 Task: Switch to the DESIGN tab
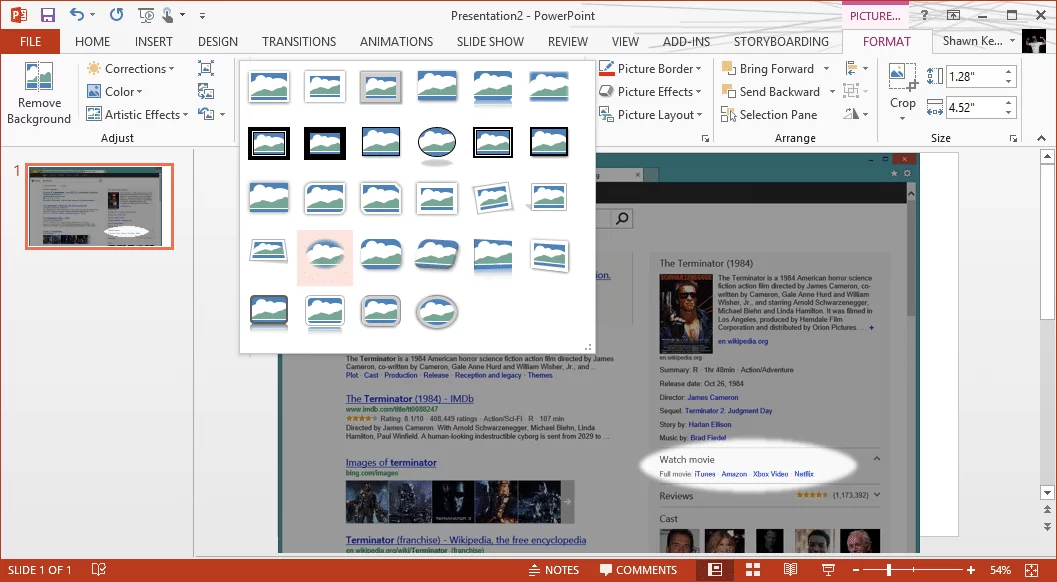(x=218, y=41)
